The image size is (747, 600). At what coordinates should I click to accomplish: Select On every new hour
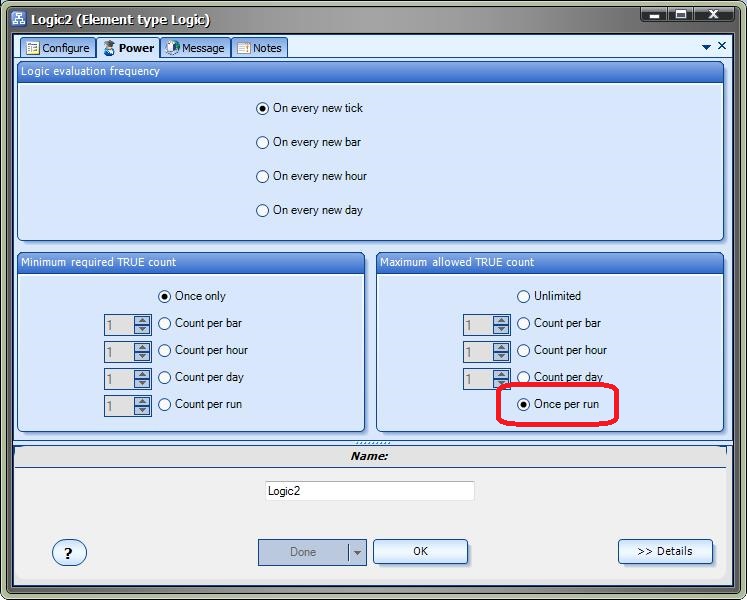click(x=311, y=176)
